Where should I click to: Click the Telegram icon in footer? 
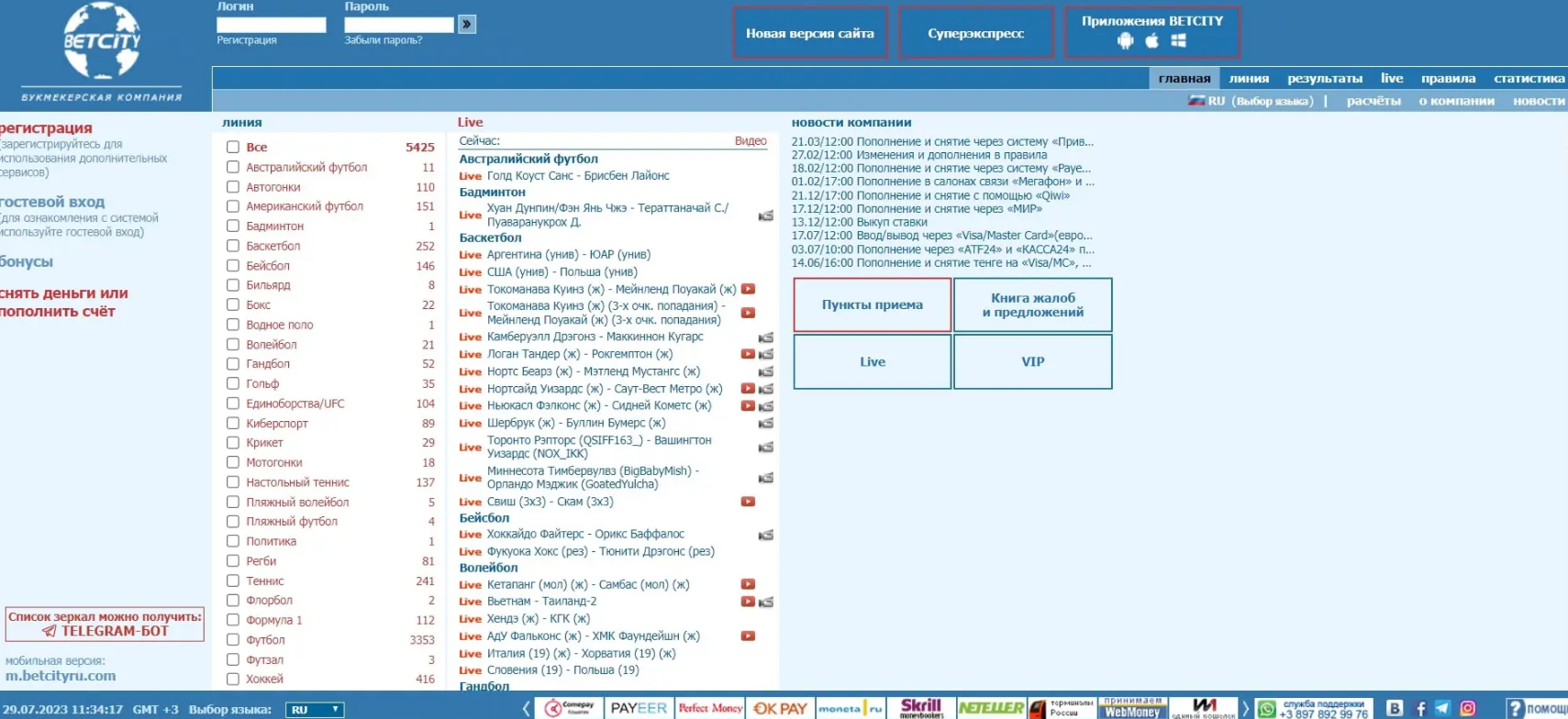coord(1443,708)
